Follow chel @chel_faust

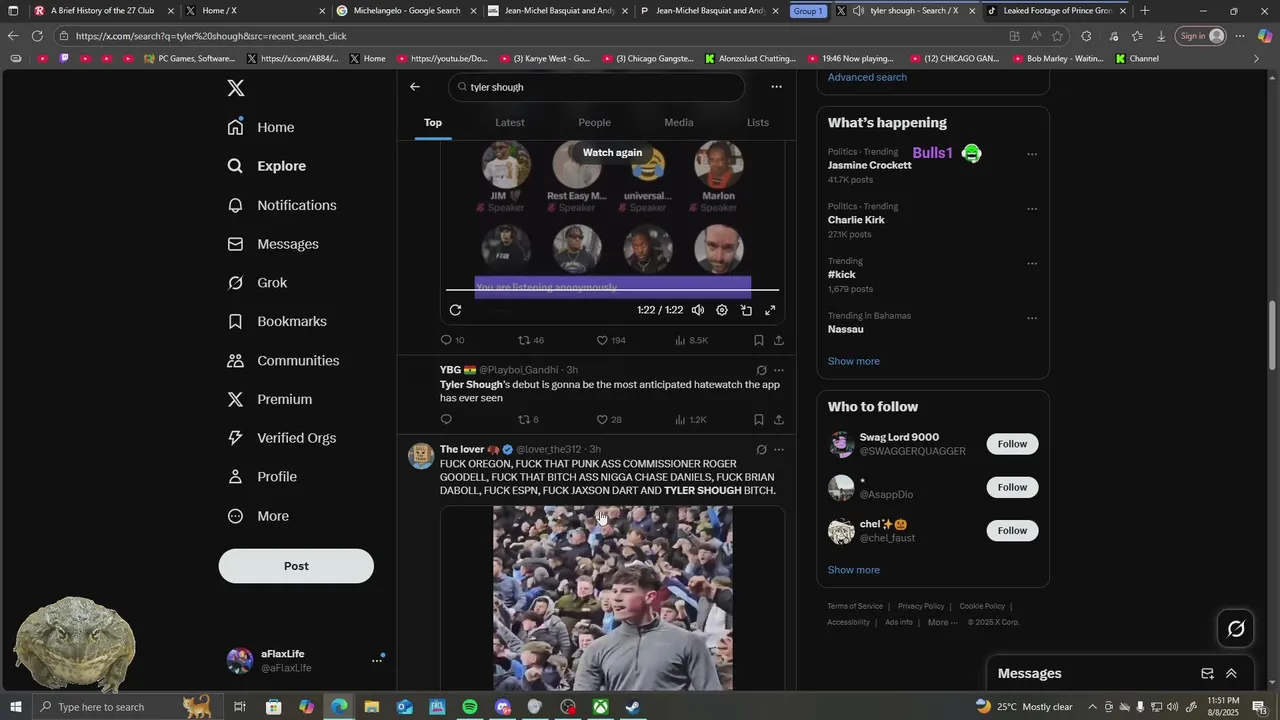[x=1012, y=530]
